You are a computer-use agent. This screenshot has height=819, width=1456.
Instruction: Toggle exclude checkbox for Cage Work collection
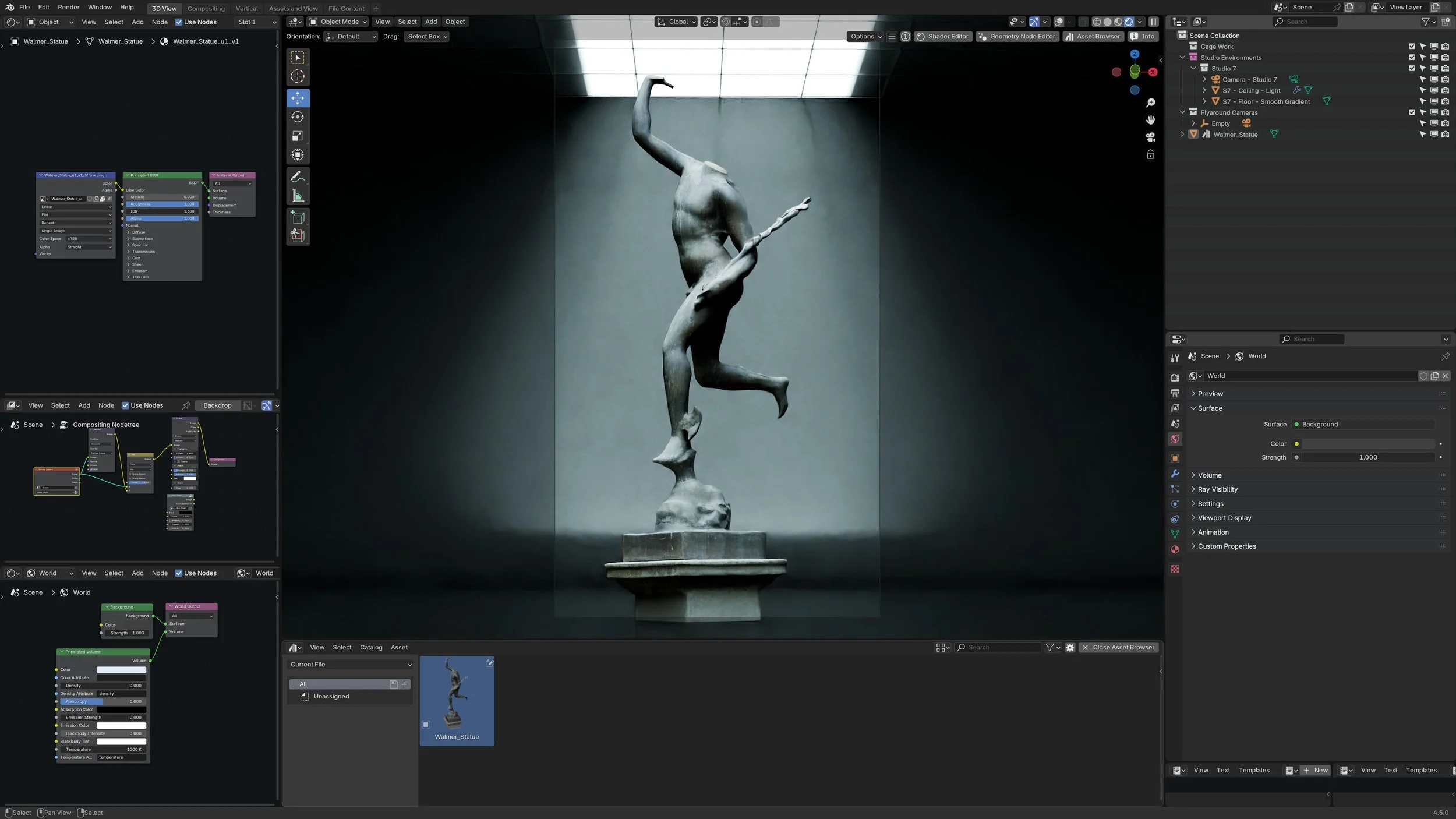click(x=1412, y=47)
